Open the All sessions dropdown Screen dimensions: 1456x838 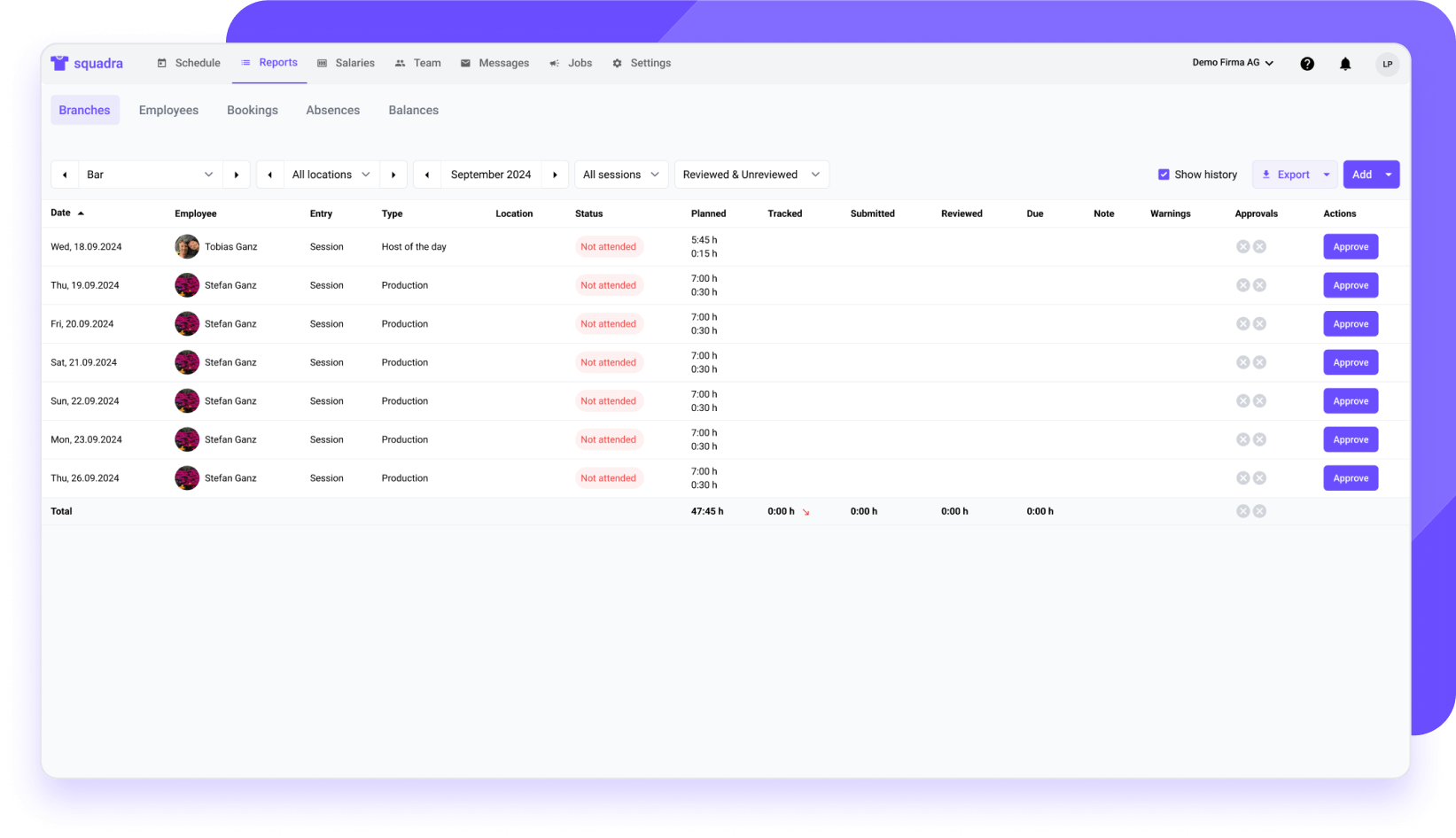click(620, 175)
